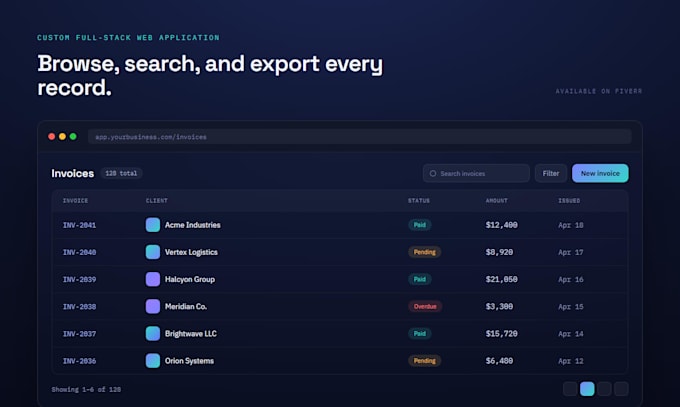Sort by the Amount column header
This screenshot has height=407, width=680.
[x=497, y=200]
